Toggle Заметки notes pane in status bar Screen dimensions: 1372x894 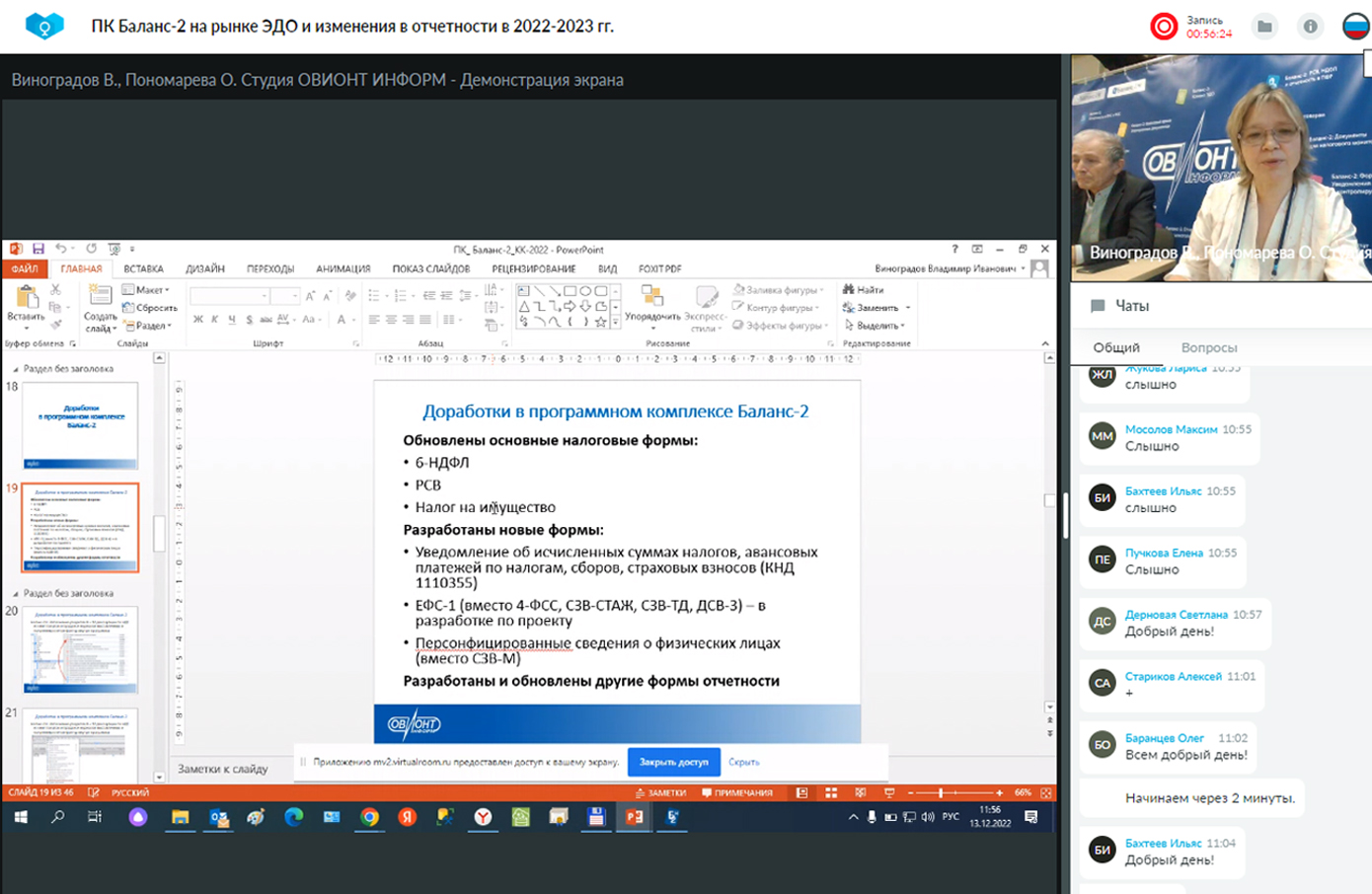coord(660,792)
